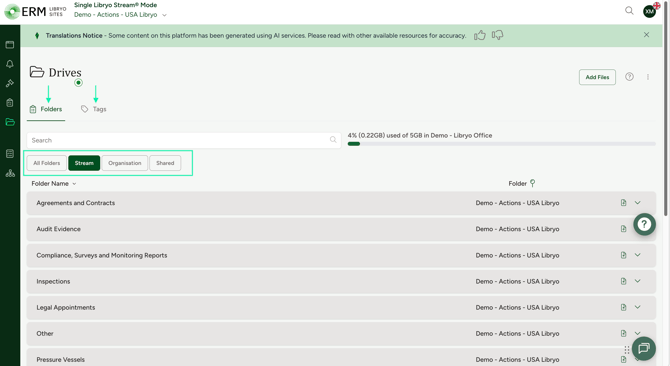Click the Agreements and Contracts folder name
This screenshot has width=670, height=366.
click(x=76, y=203)
